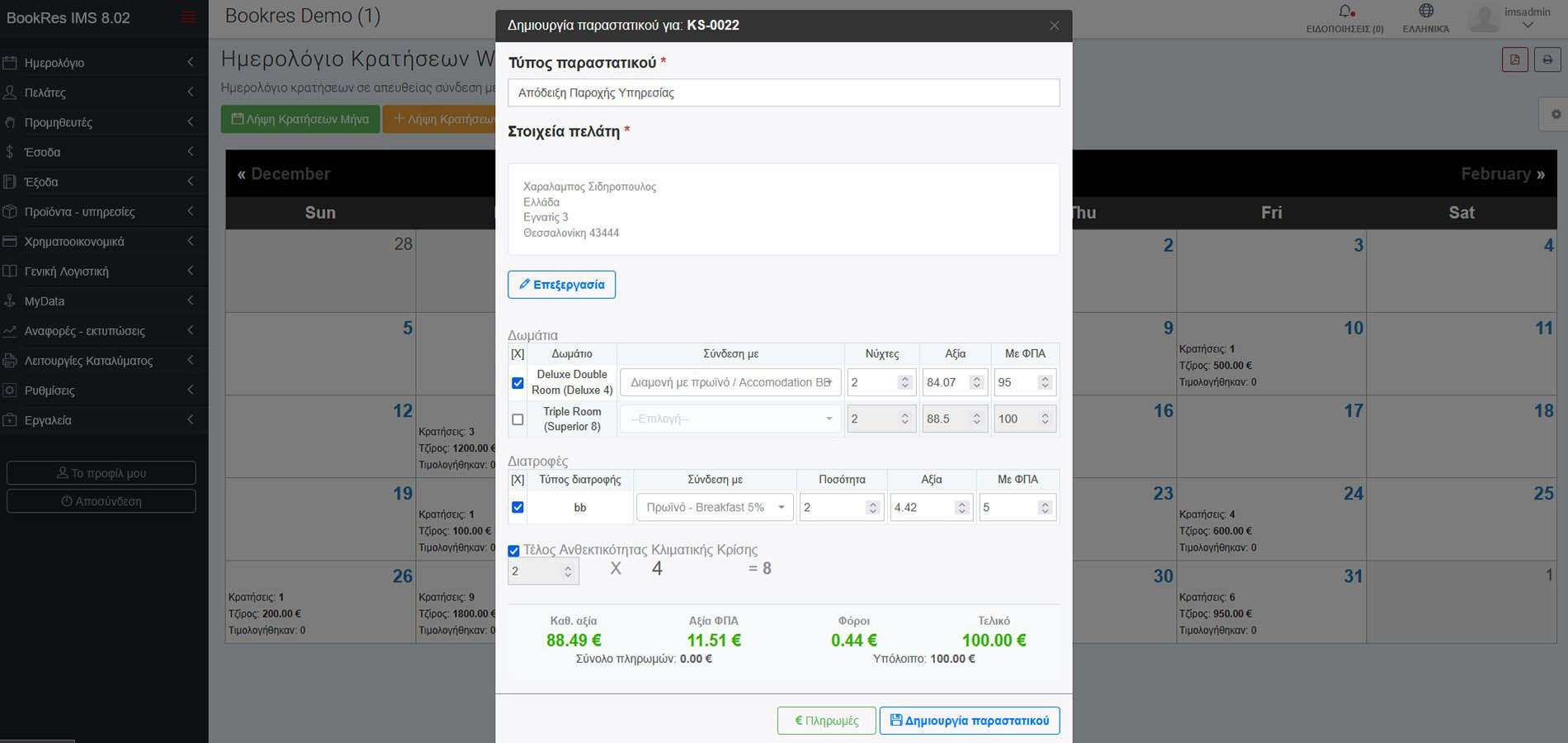Click the PDF export icon
Viewport: 1568px width, 743px height.
pyautogui.click(x=1514, y=59)
